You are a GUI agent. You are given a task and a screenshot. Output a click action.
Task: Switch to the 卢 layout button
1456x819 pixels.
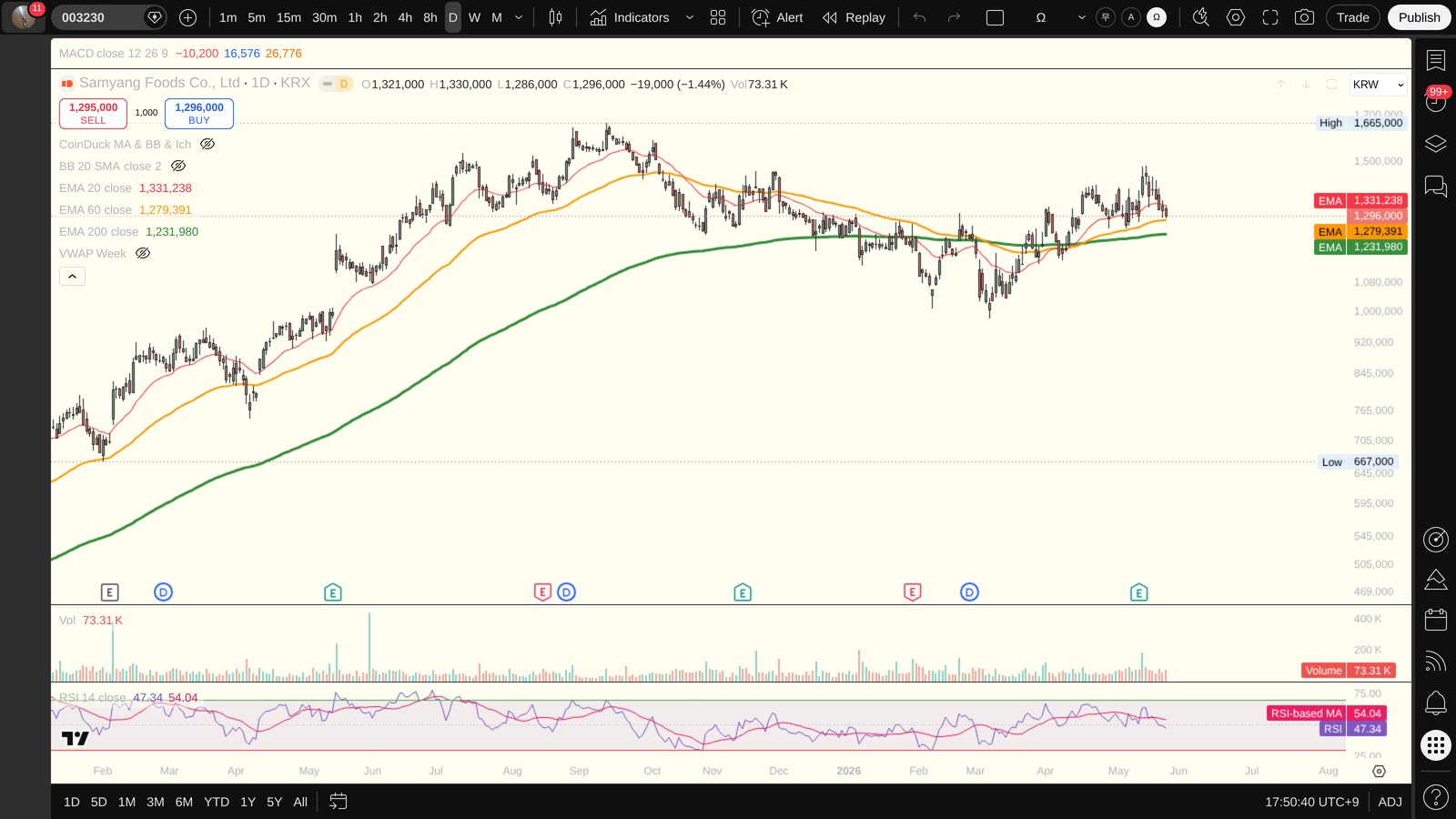[x=1106, y=17]
